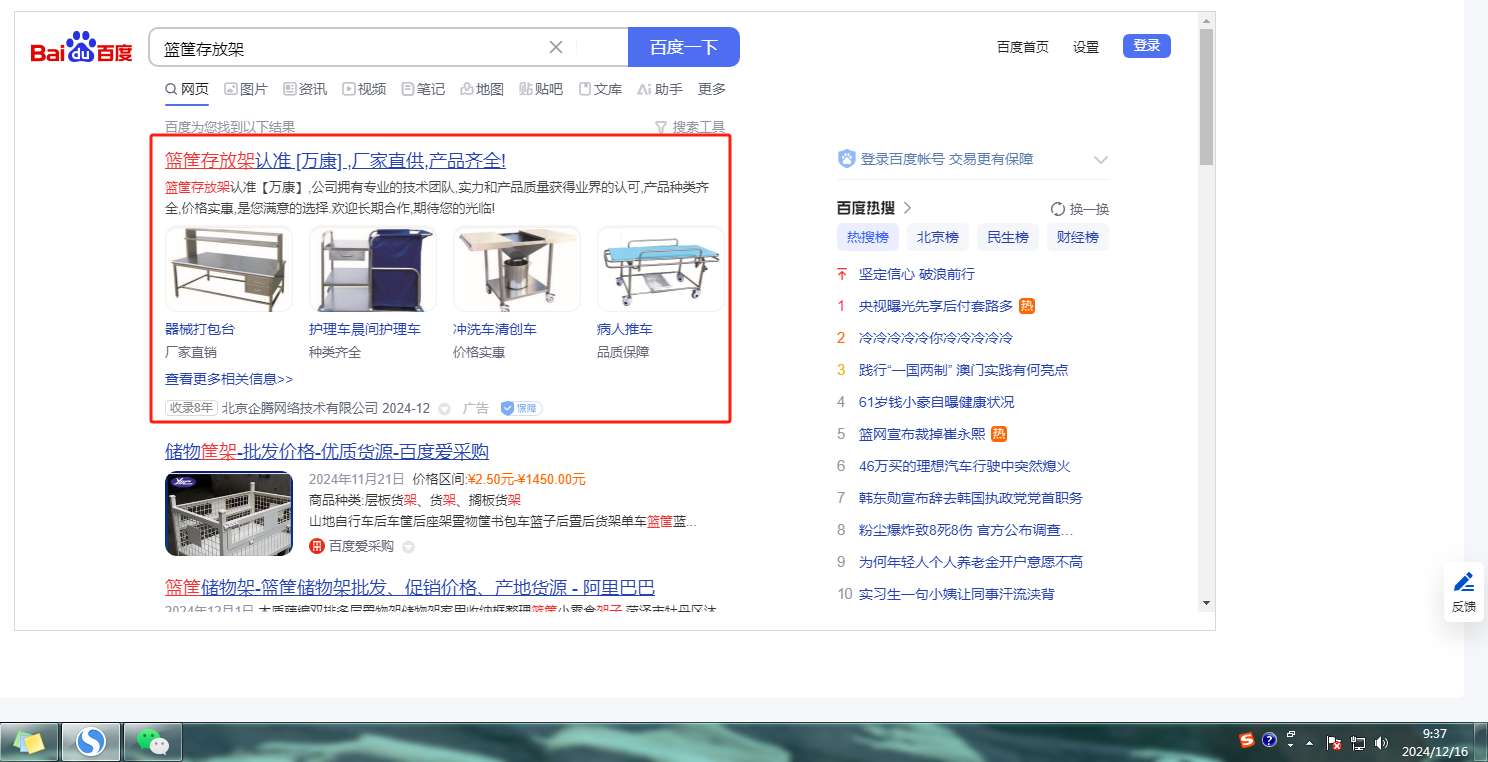Click the network tray icon

click(1357, 743)
